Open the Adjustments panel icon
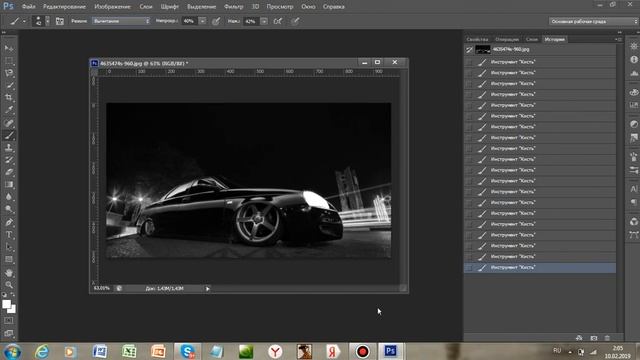This screenshot has width=640, height=360. click(633, 124)
